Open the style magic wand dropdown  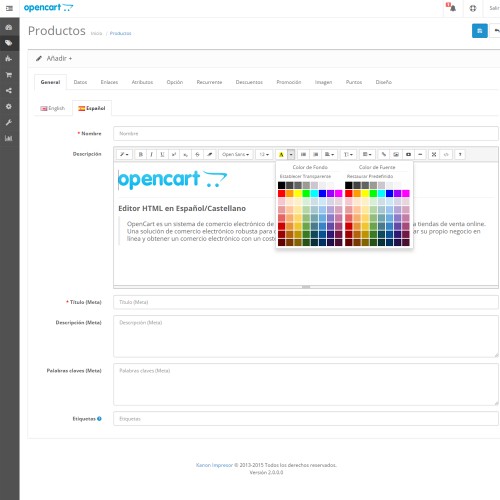(124, 154)
